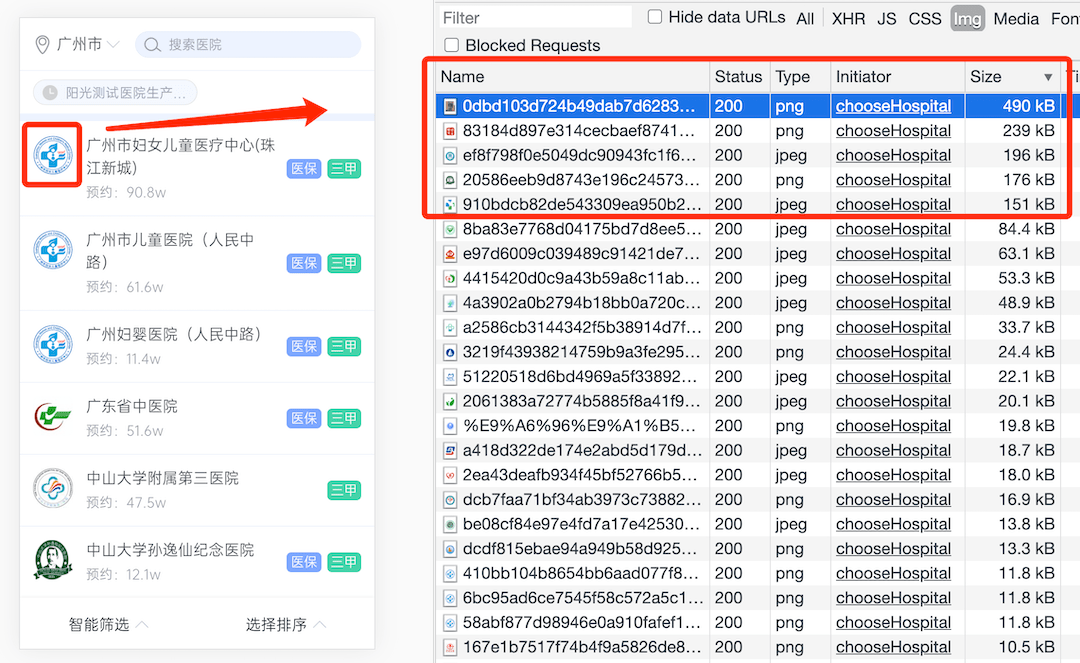Click the location pin icon beside 广州市
The height and width of the screenshot is (663, 1080).
click(x=42, y=45)
